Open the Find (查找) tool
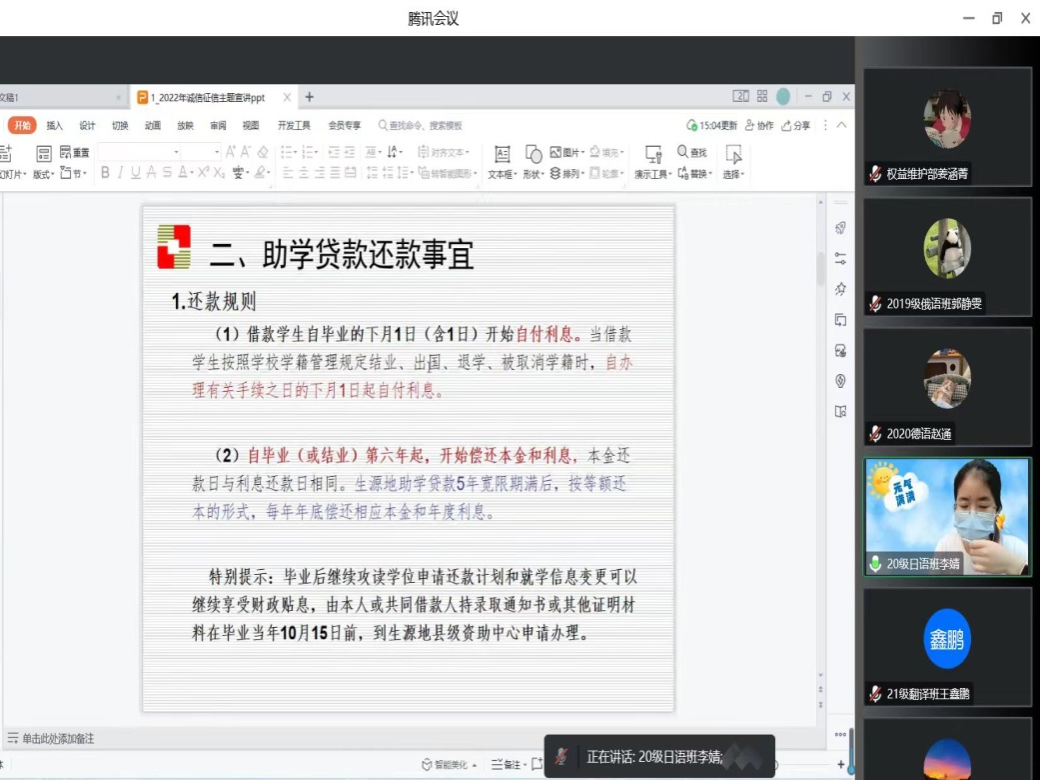Image resolution: width=1040 pixels, height=781 pixels. coord(692,152)
